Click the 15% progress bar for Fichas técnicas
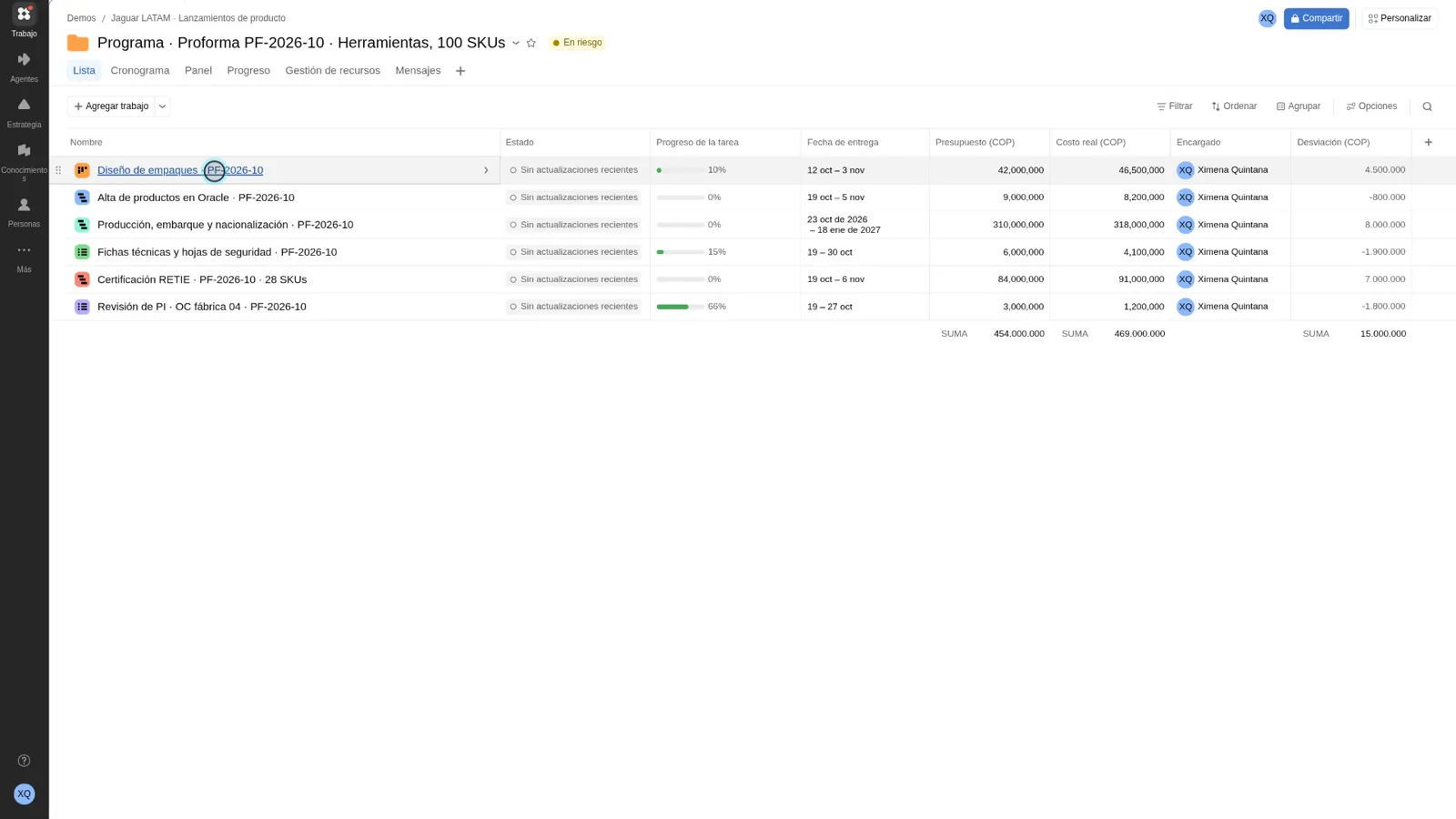This screenshot has height=819, width=1456. coord(680,252)
